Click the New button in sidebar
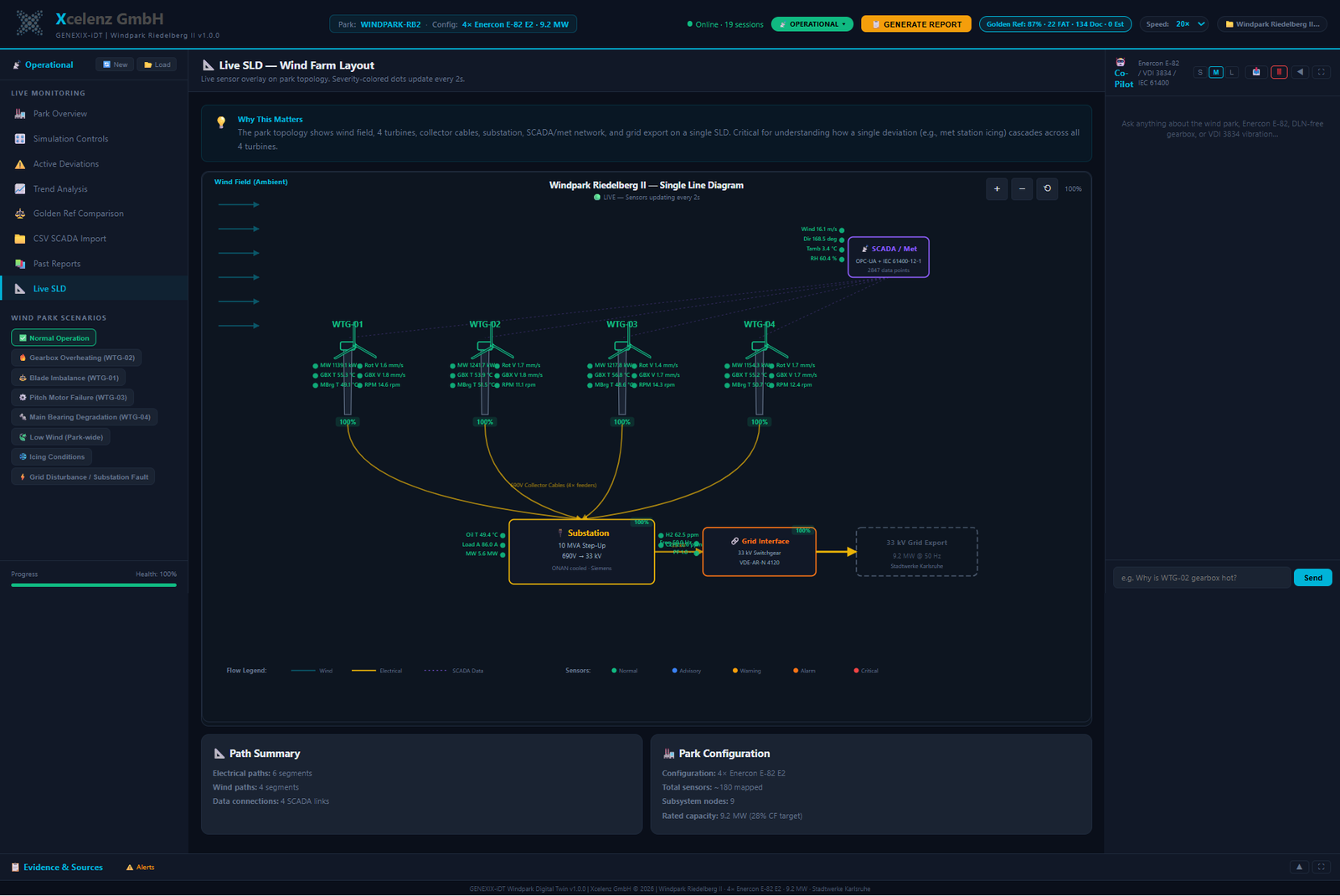The image size is (1340, 896). tap(115, 64)
